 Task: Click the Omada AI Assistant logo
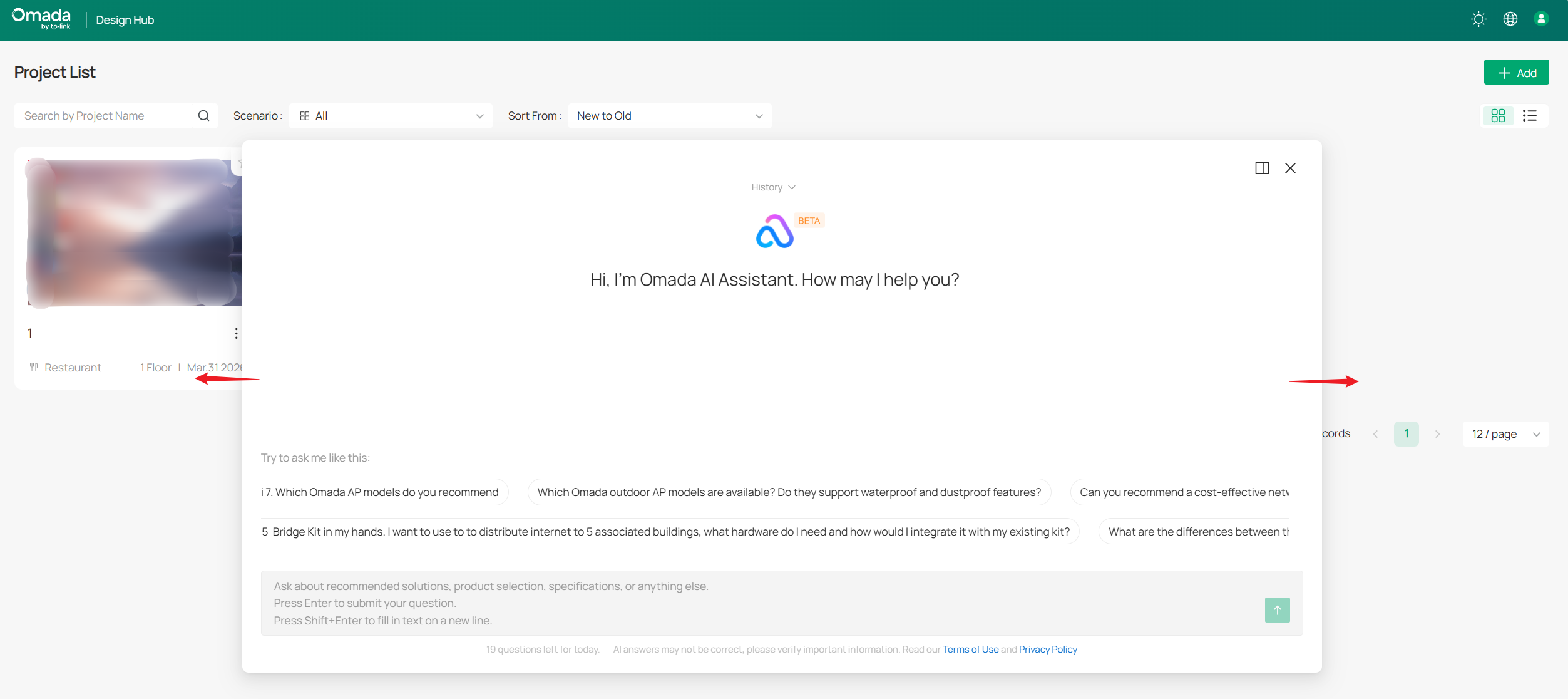tap(774, 231)
